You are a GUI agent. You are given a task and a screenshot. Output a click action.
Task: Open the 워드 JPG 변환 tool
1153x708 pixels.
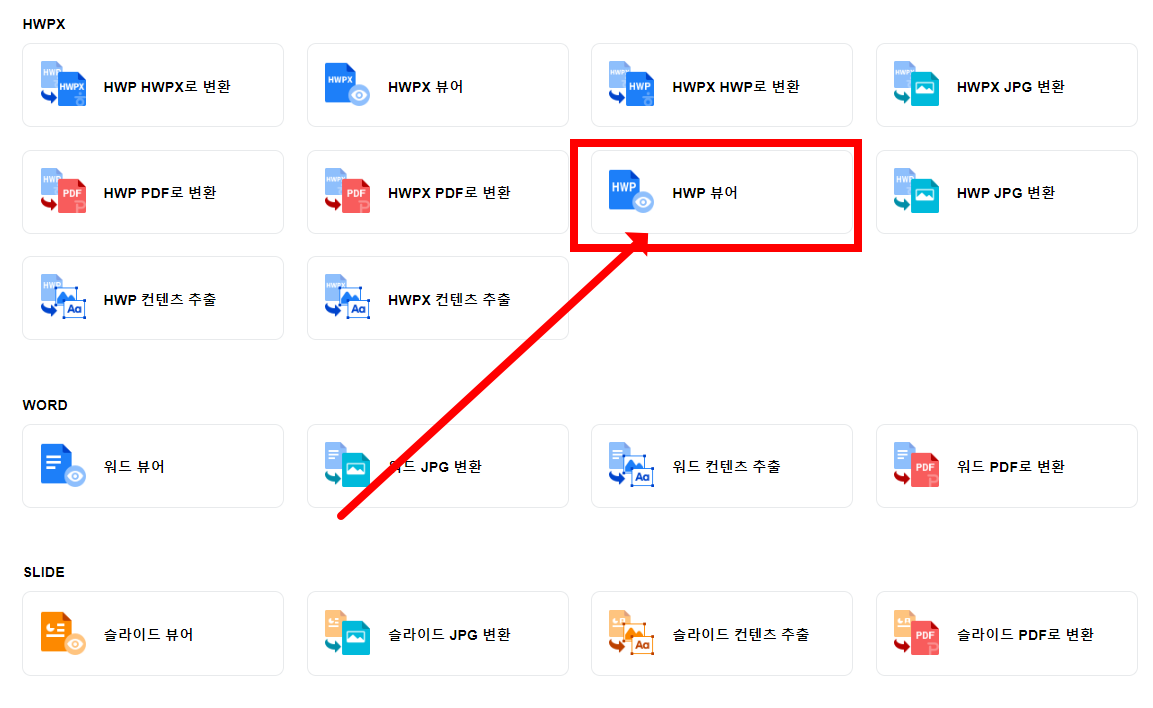437,465
